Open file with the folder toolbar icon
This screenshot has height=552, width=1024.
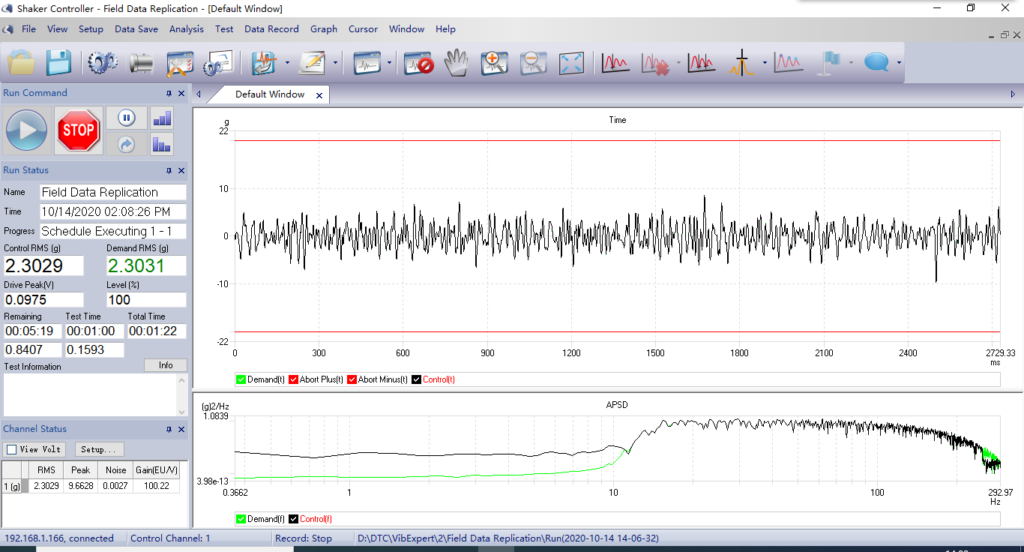pos(22,63)
